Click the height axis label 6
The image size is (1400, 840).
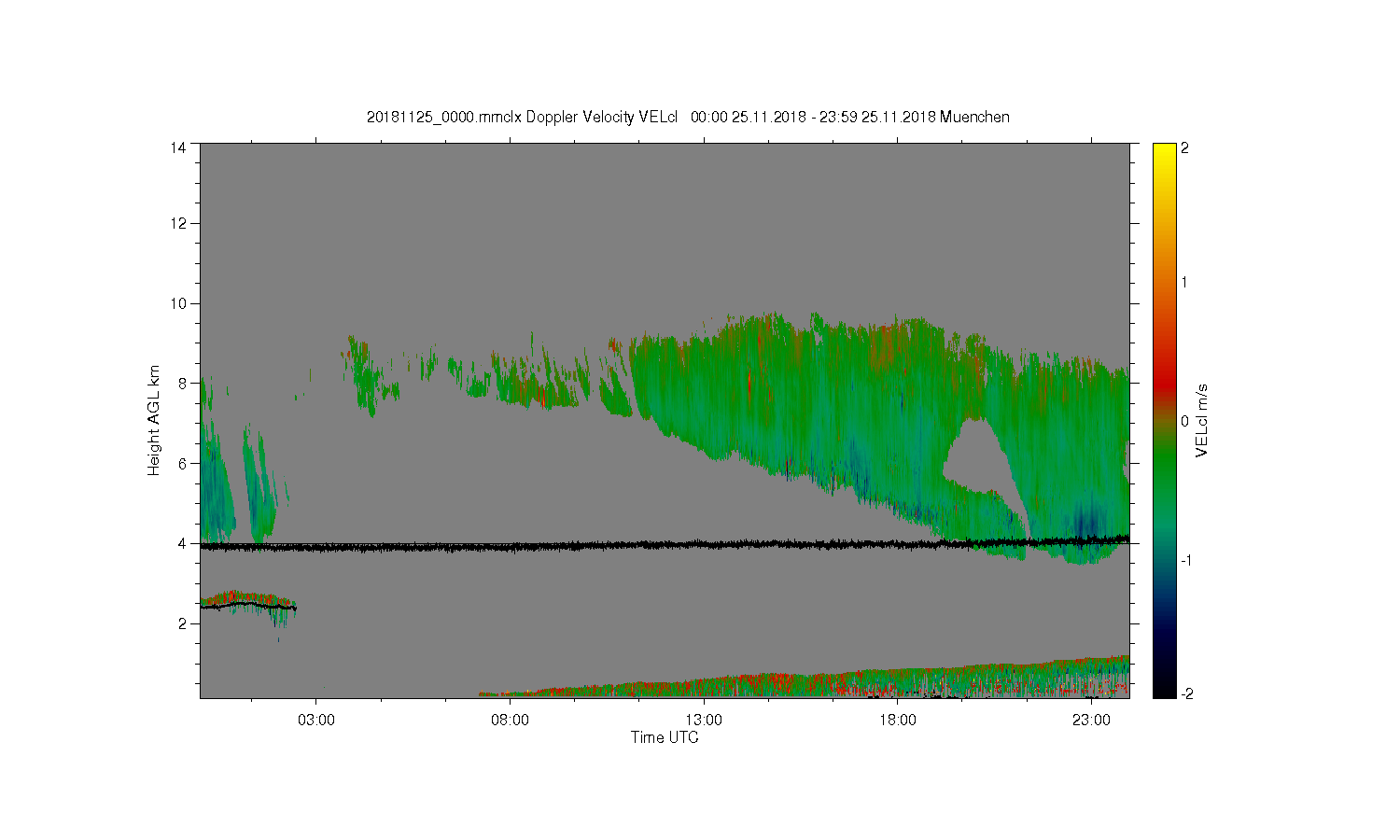pyautogui.click(x=182, y=463)
